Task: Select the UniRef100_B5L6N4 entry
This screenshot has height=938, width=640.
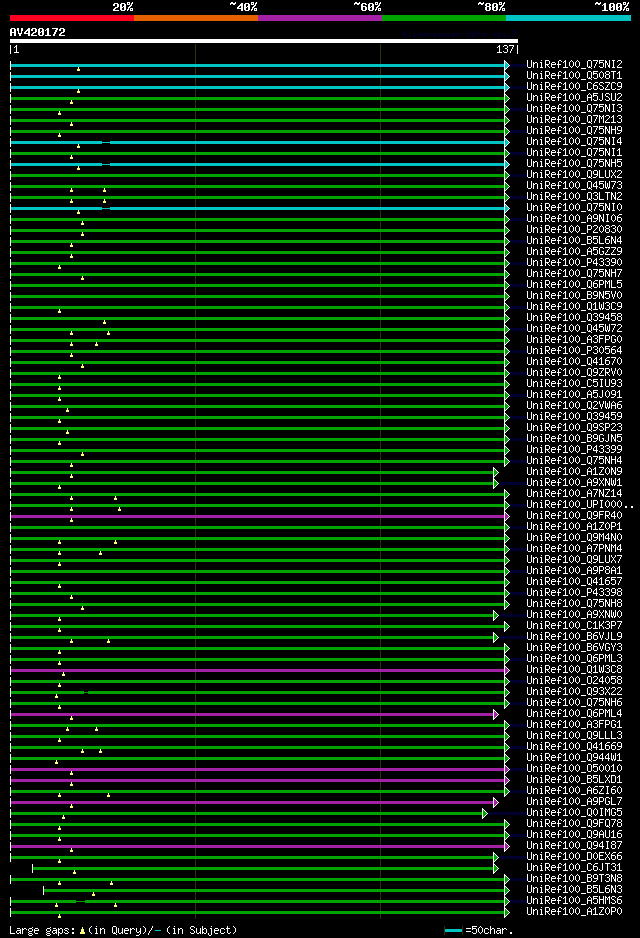Action: (x=574, y=240)
